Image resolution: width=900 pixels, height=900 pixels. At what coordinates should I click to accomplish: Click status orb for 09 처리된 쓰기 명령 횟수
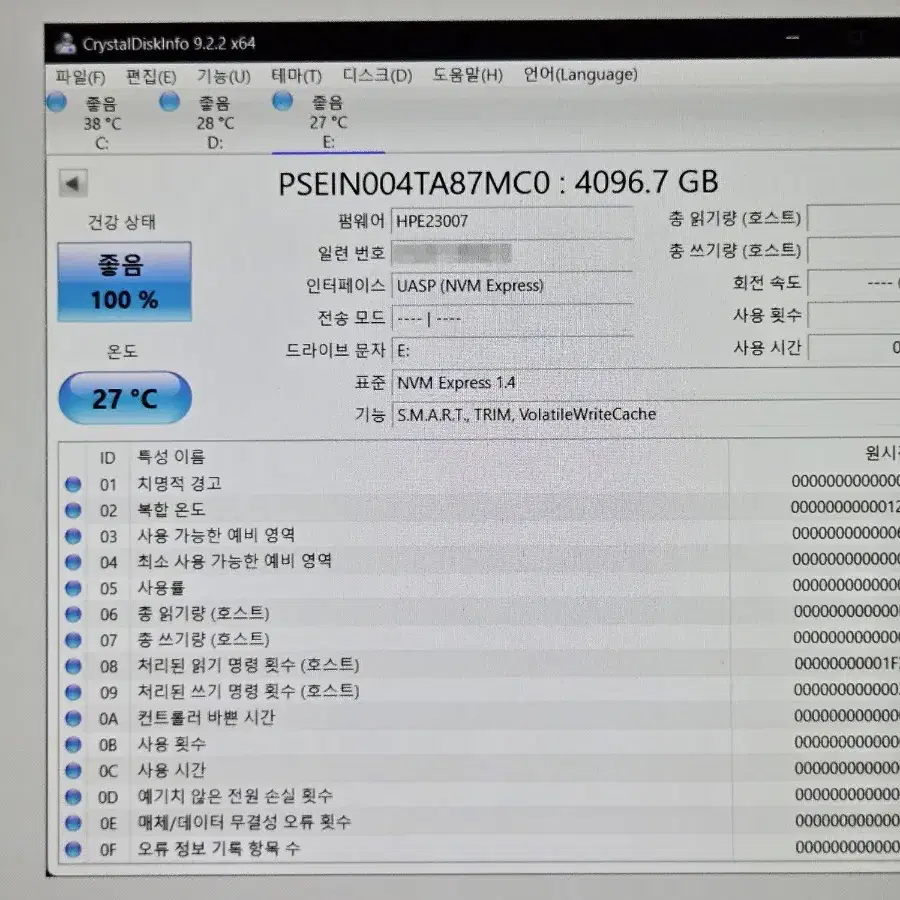73,692
